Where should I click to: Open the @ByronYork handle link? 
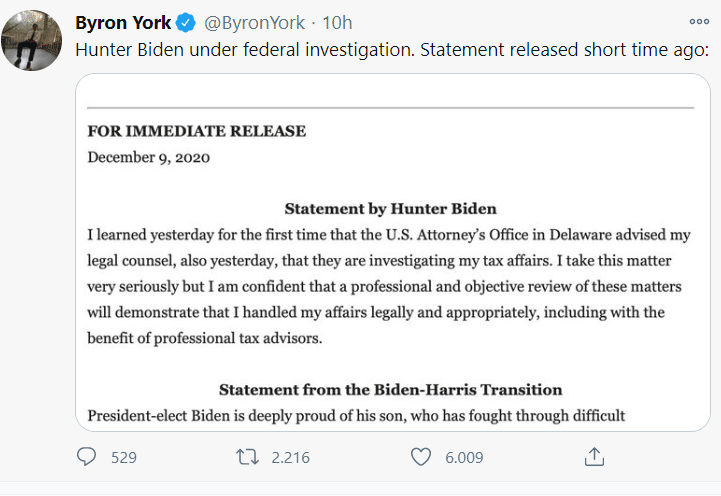pos(254,23)
